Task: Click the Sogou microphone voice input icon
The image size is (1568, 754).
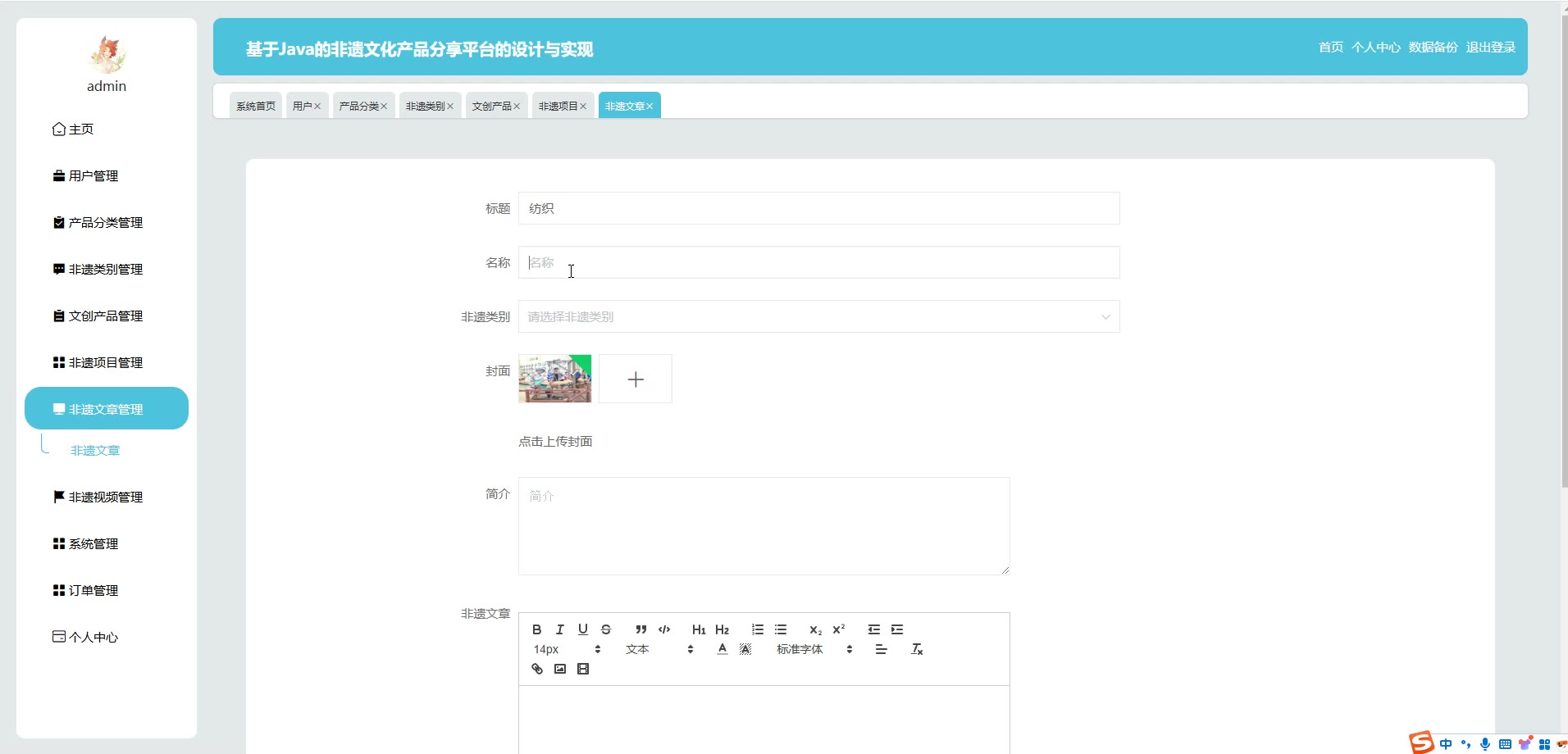Action: coord(1485,744)
